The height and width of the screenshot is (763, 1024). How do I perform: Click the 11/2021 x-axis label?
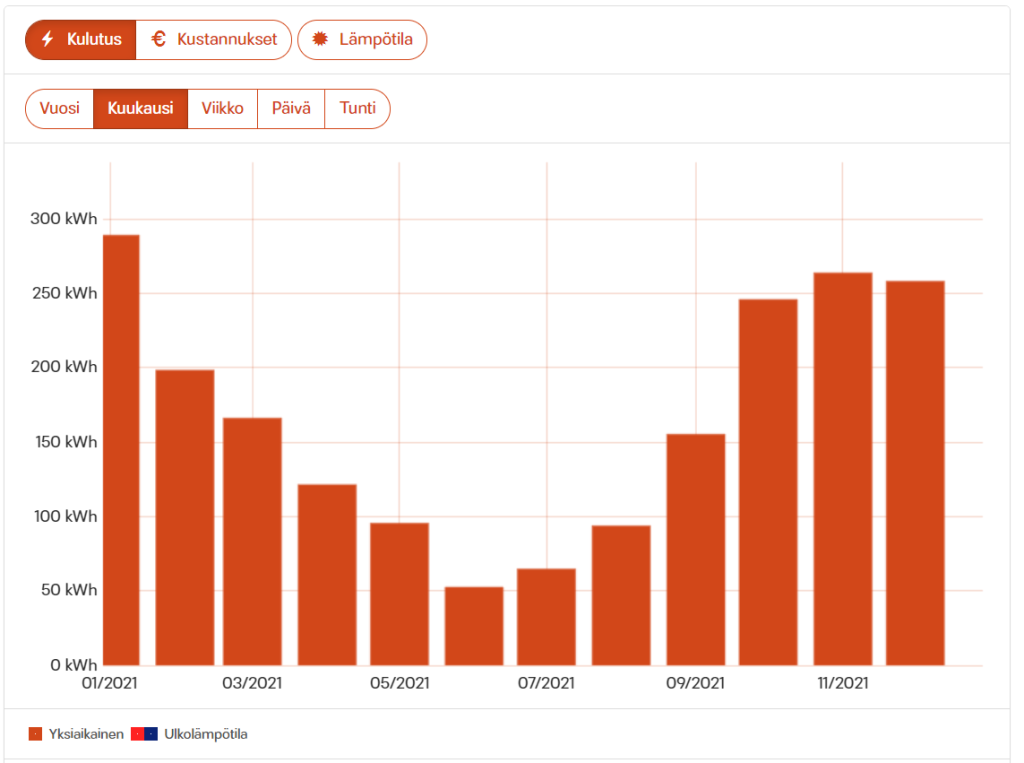843,683
